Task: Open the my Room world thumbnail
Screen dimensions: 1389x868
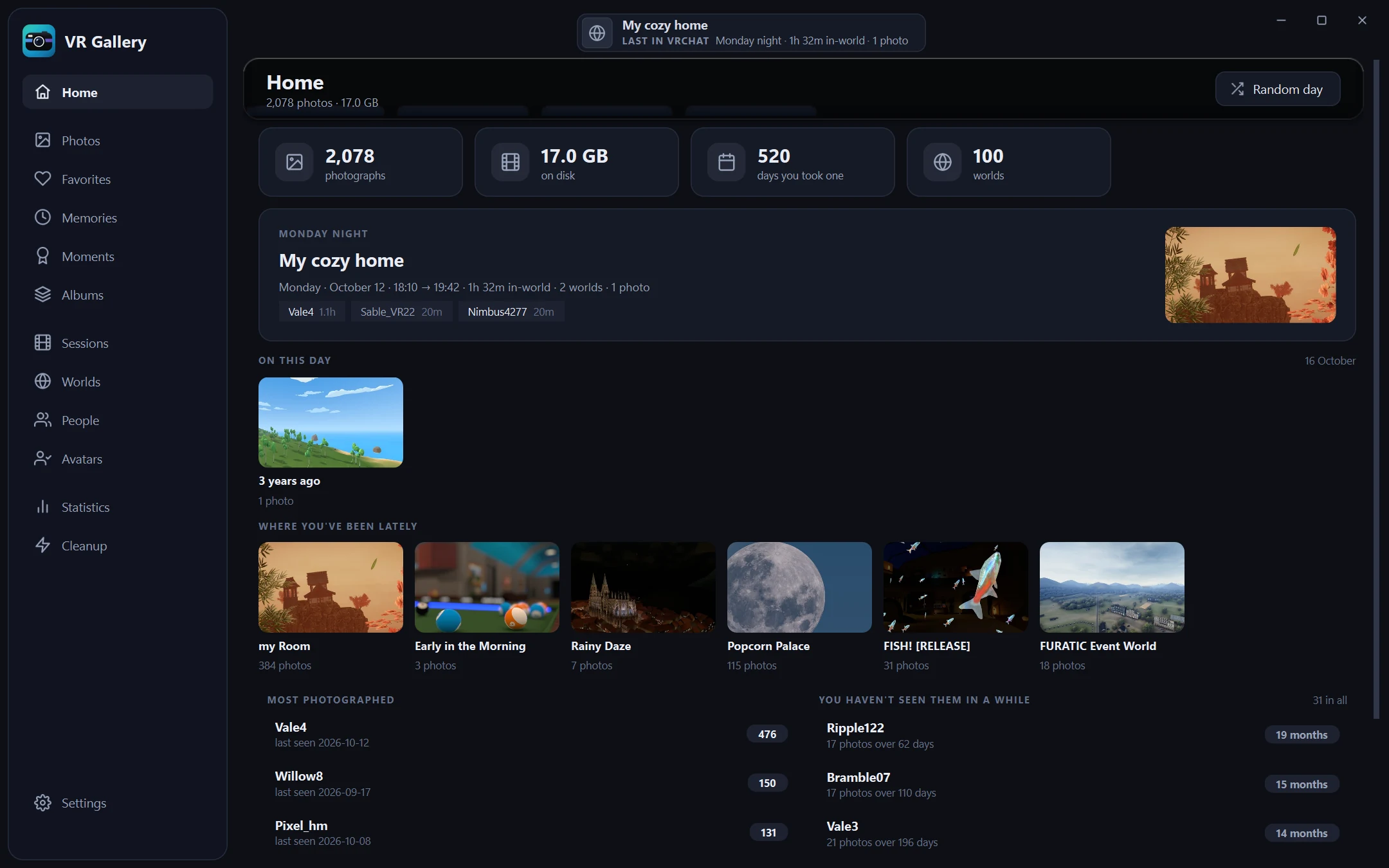Action: click(331, 587)
